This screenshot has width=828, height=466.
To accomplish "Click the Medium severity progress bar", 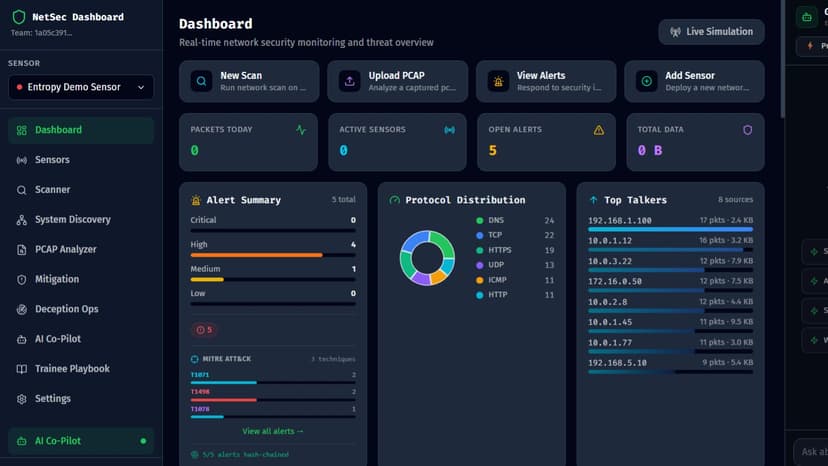I will (x=273, y=279).
